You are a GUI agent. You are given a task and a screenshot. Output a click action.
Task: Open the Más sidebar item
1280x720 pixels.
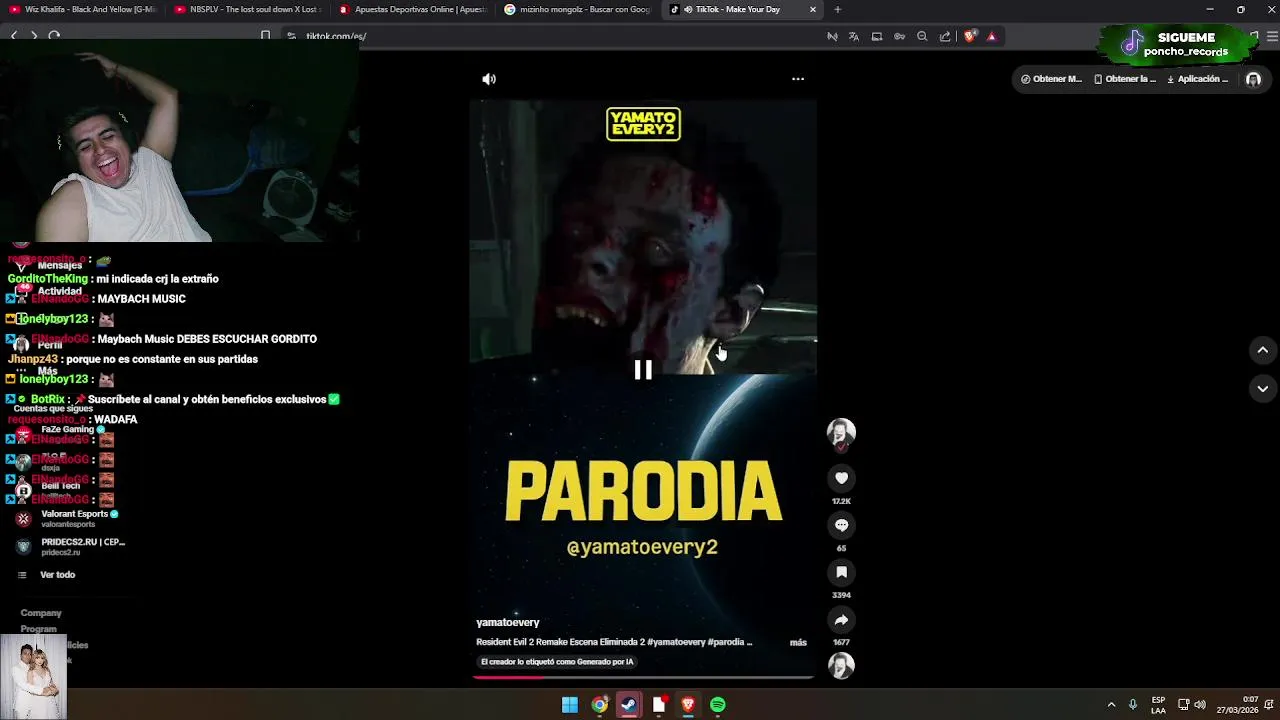point(38,371)
